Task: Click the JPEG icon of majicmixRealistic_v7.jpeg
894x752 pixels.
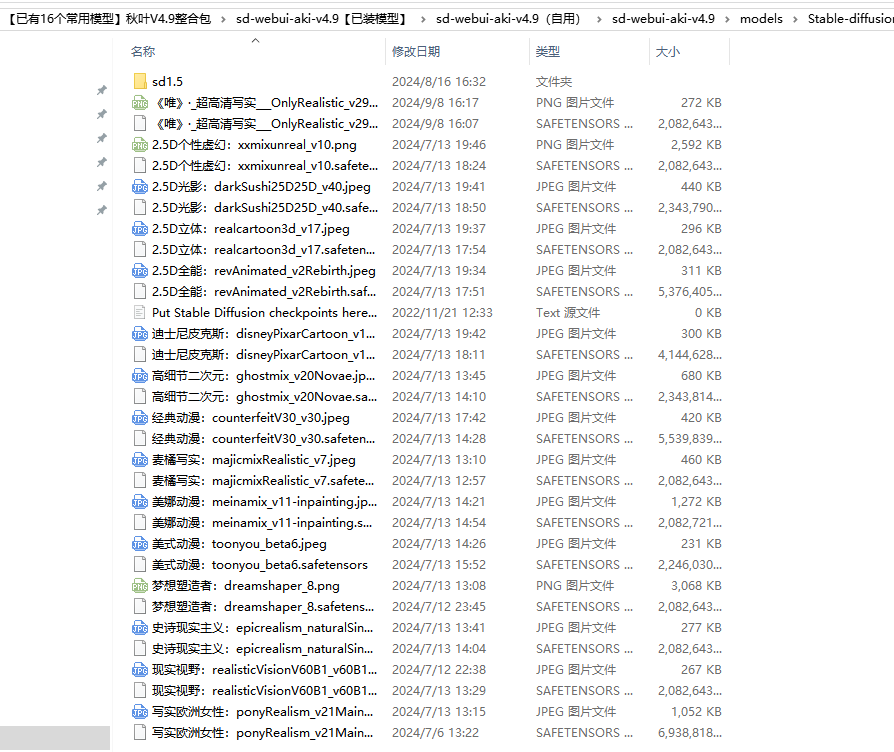Action: [140, 460]
